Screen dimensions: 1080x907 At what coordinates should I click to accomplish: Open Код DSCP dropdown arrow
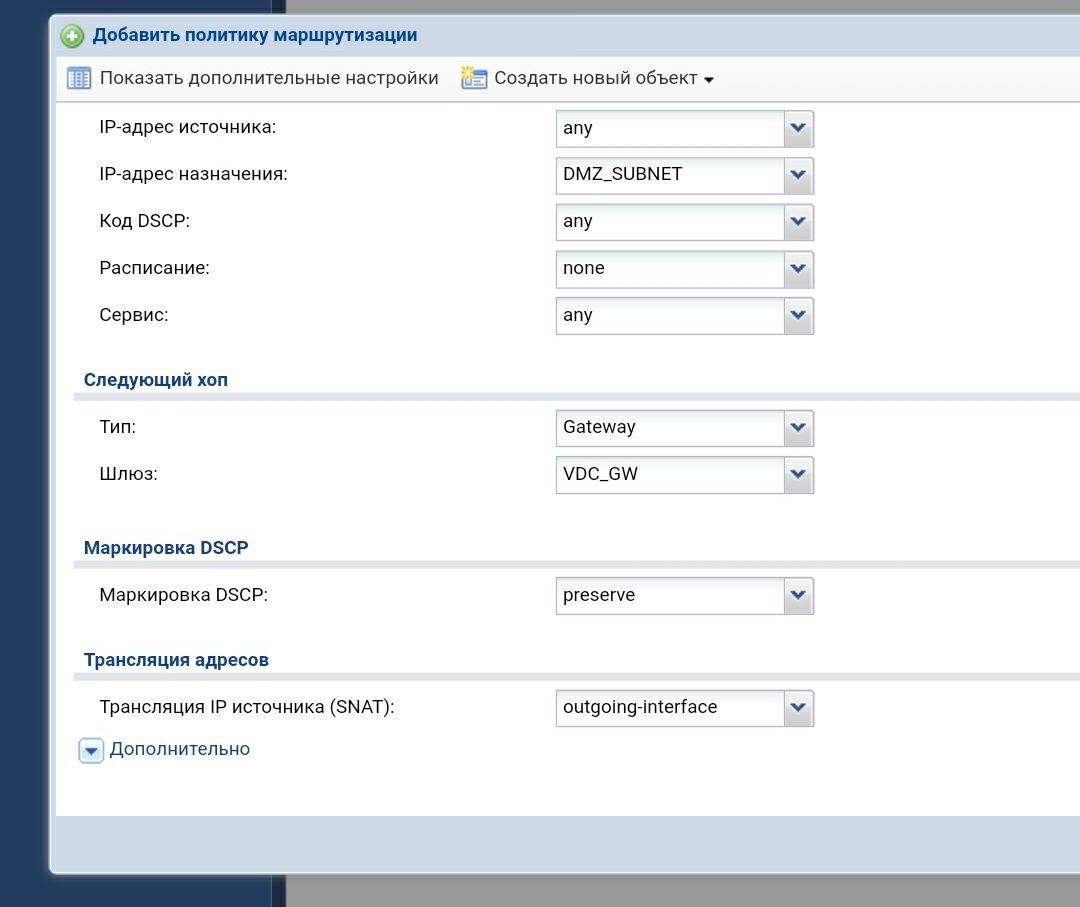click(x=798, y=222)
